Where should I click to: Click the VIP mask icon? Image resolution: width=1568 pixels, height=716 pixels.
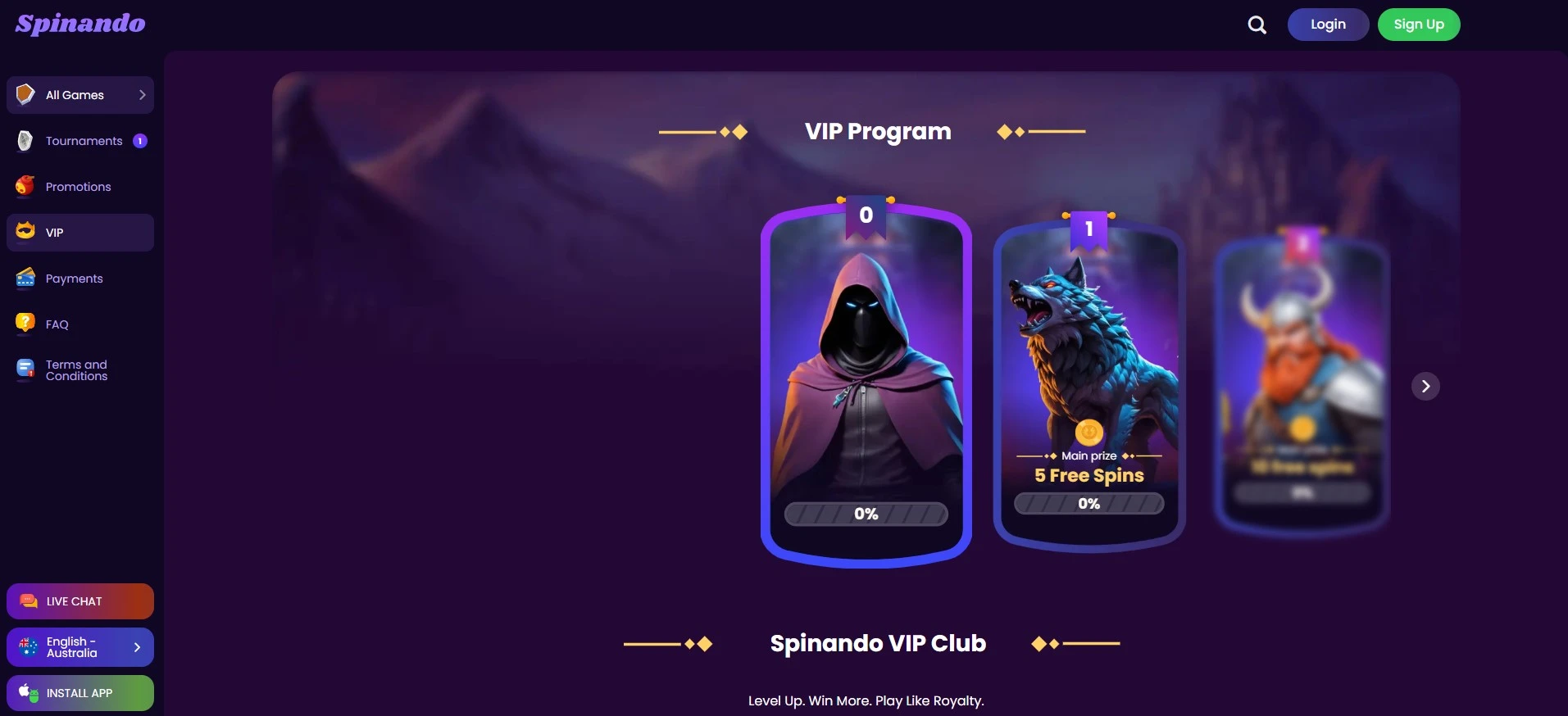pos(25,232)
